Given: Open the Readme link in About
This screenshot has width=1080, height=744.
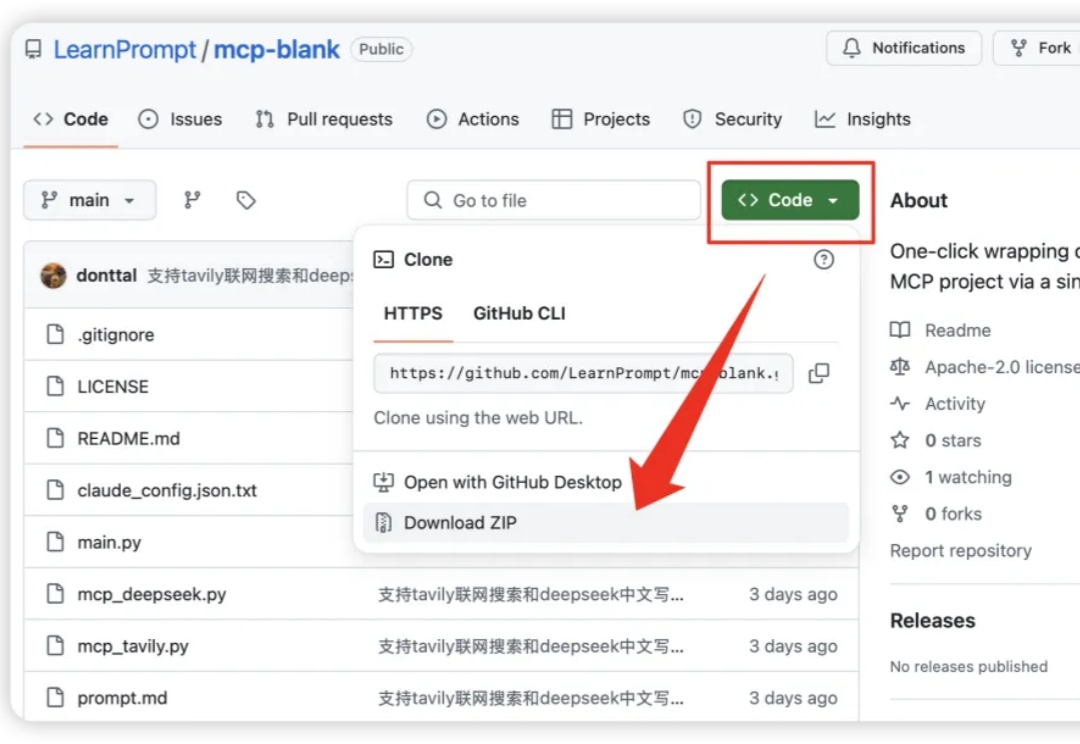Looking at the screenshot, I should click(958, 331).
